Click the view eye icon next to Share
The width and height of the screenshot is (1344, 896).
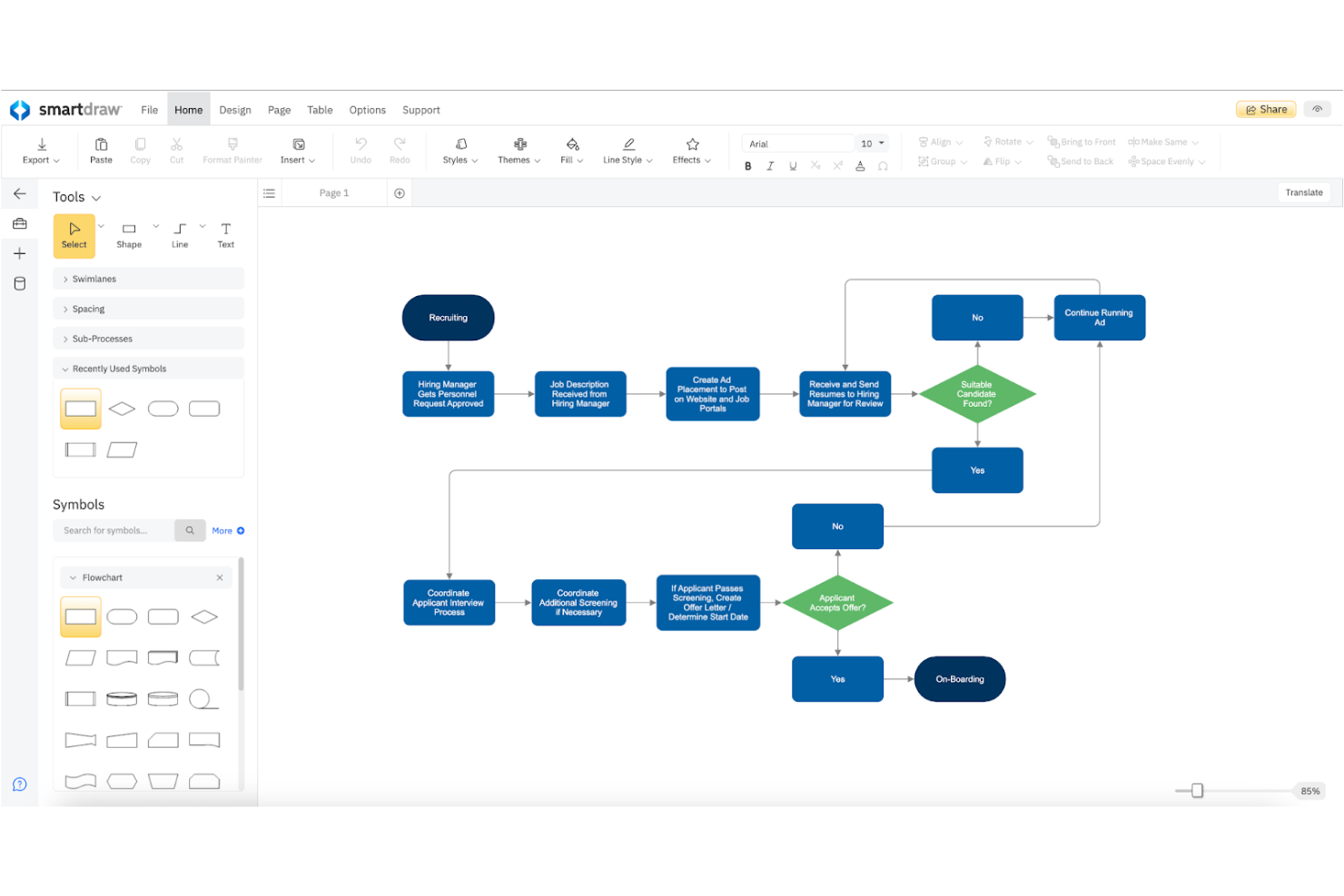[1318, 110]
